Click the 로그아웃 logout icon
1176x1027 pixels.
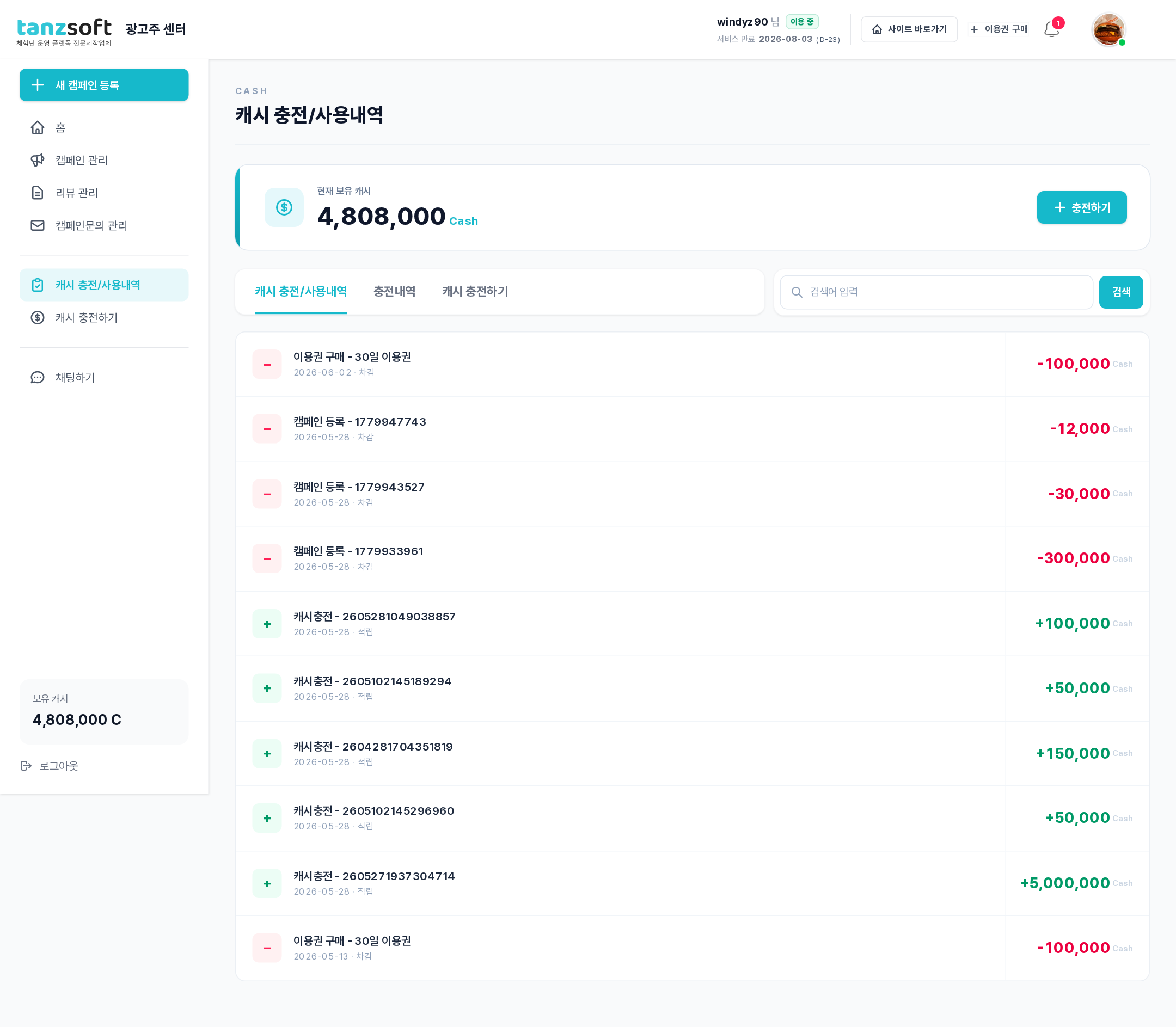(x=26, y=766)
